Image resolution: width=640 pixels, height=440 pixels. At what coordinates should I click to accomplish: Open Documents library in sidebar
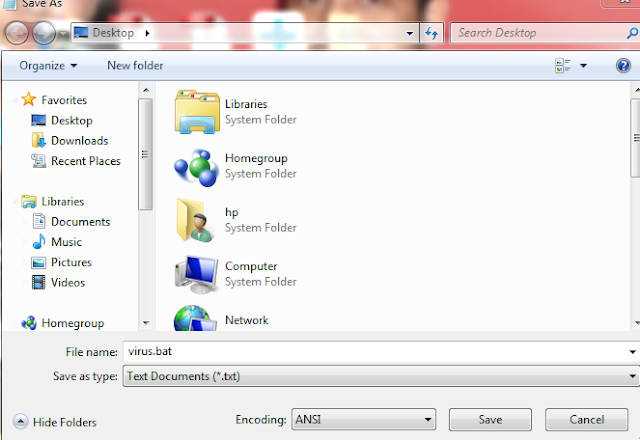(80, 222)
